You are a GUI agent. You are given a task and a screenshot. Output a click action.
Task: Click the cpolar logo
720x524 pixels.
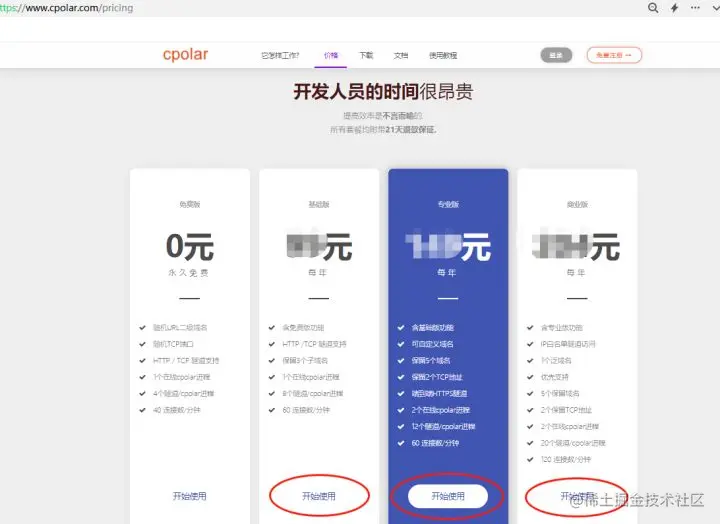point(186,55)
